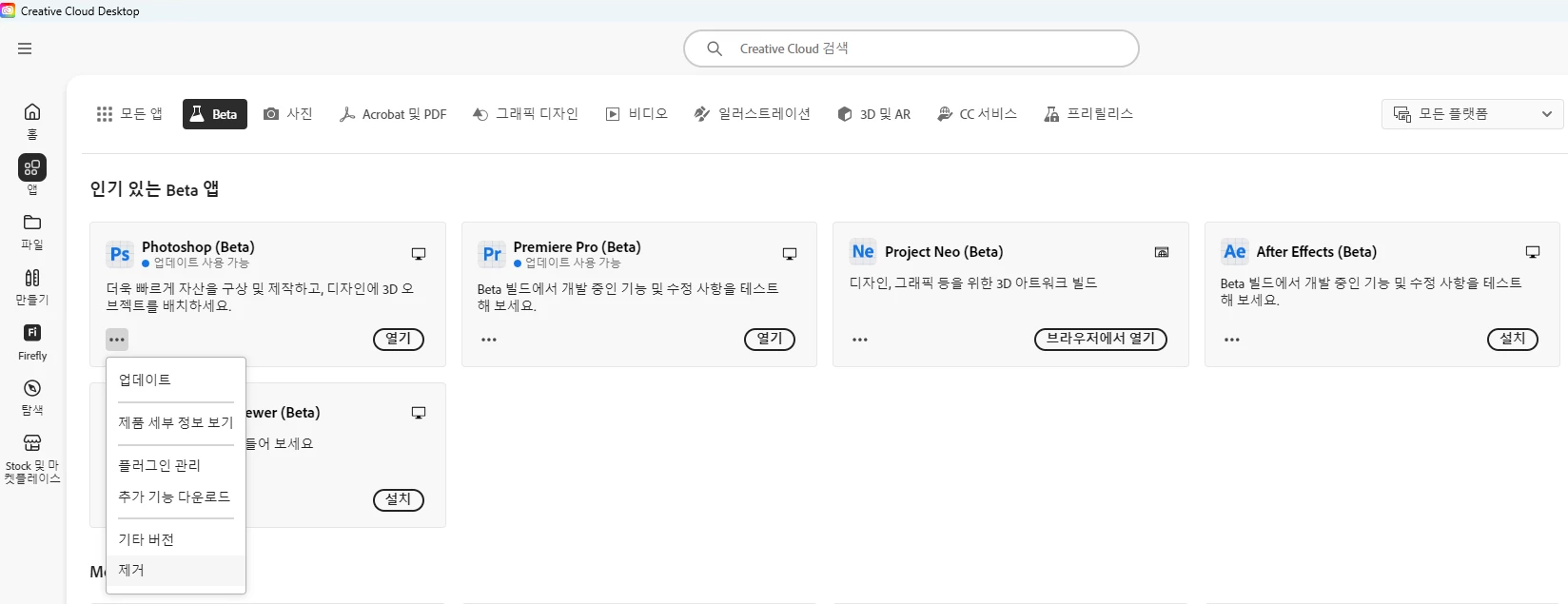Select the 모든 앱 category tab
The image size is (1568, 604).
[129, 114]
